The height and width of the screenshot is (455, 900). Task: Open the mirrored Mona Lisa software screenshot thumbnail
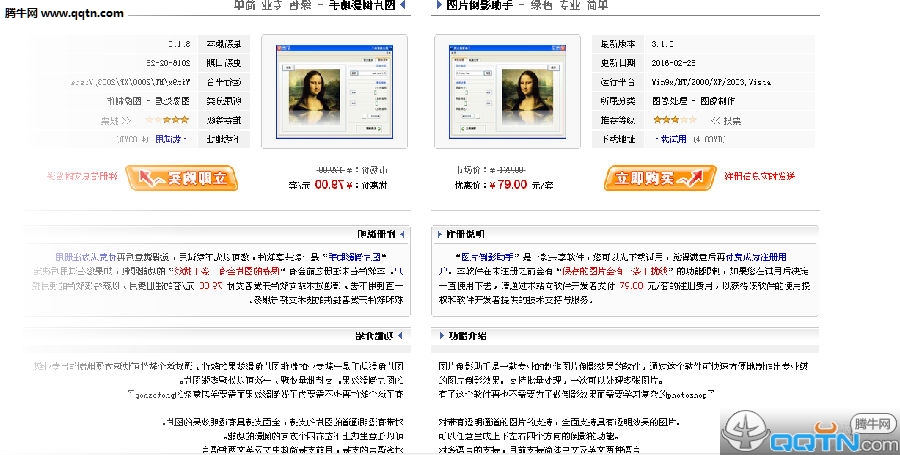click(335, 91)
